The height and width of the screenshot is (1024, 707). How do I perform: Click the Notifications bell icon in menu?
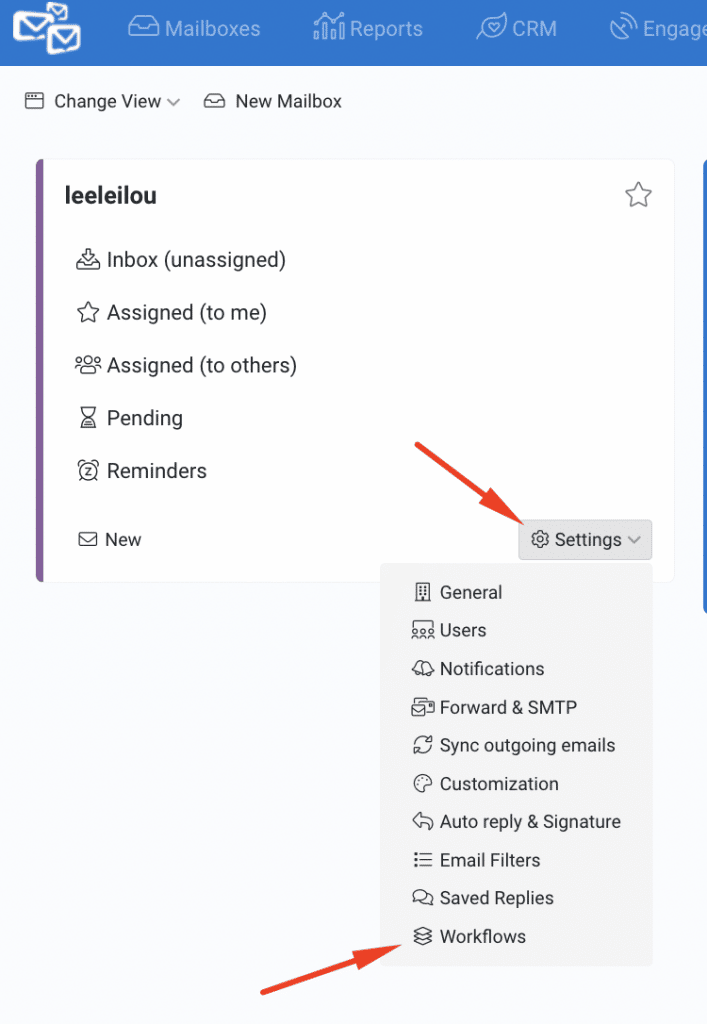[423, 669]
